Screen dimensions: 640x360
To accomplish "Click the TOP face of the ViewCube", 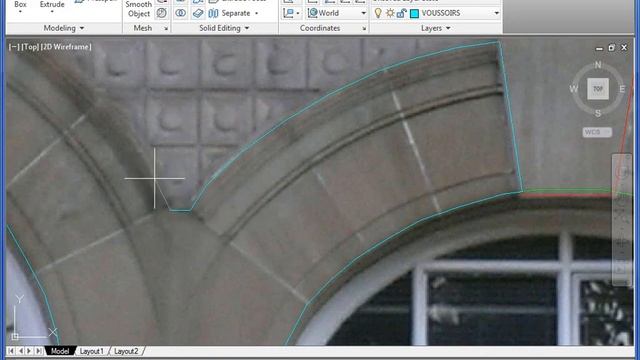I will [598, 89].
